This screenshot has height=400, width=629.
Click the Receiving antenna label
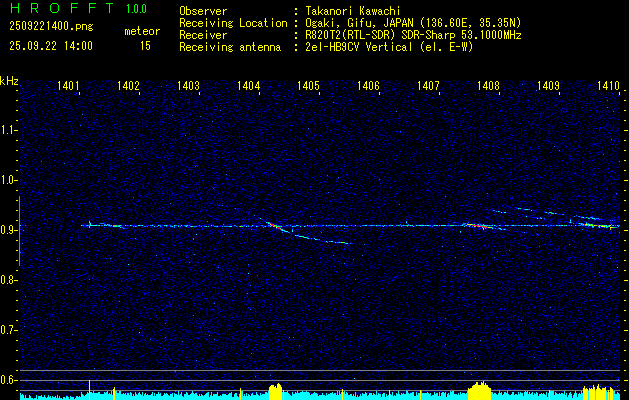point(230,47)
